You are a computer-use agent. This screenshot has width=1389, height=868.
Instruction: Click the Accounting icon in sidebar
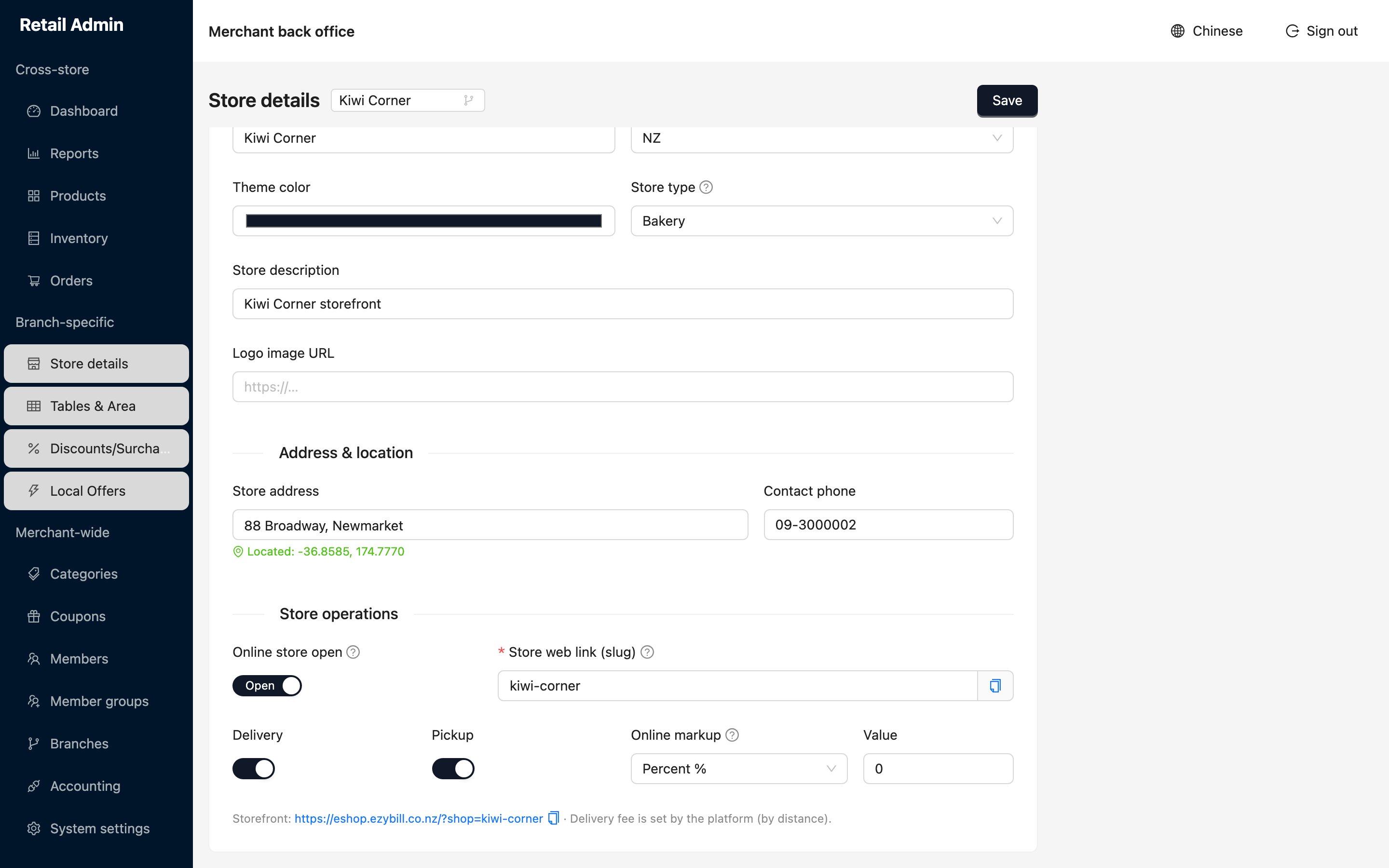pos(34,786)
